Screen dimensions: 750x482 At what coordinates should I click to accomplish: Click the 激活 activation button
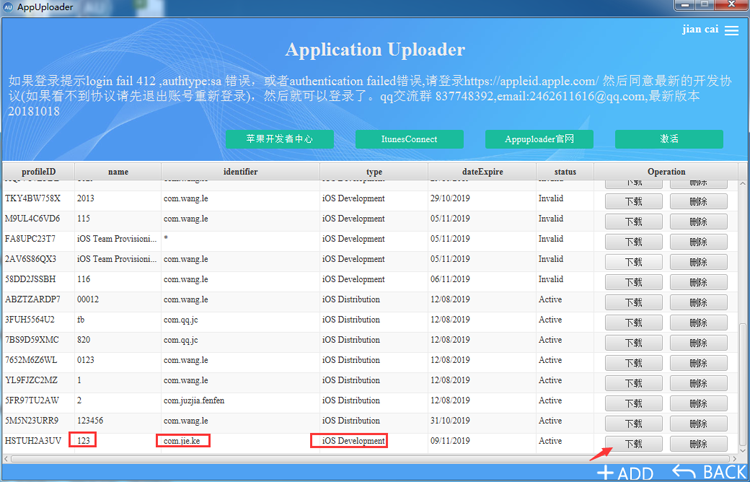tap(669, 139)
